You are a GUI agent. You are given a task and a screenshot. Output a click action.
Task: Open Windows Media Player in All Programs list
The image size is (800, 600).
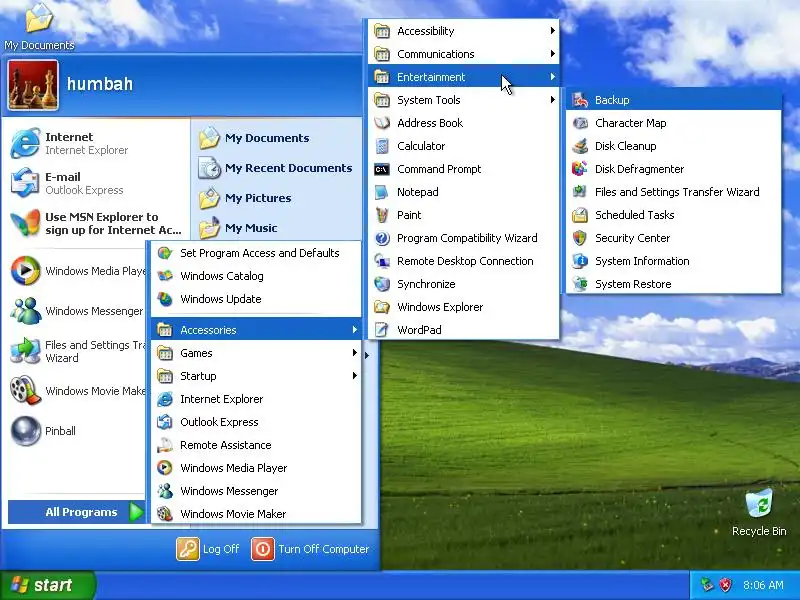pyautogui.click(x=256, y=468)
